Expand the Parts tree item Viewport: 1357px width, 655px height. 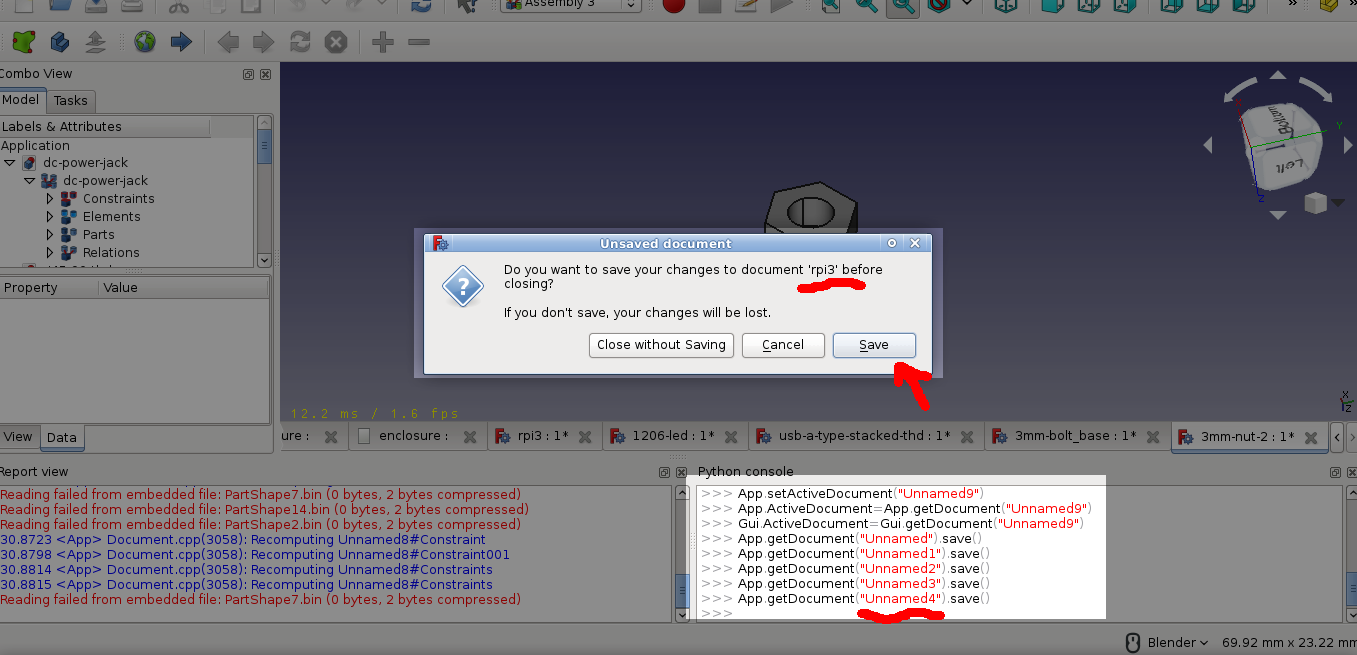click(x=50, y=234)
